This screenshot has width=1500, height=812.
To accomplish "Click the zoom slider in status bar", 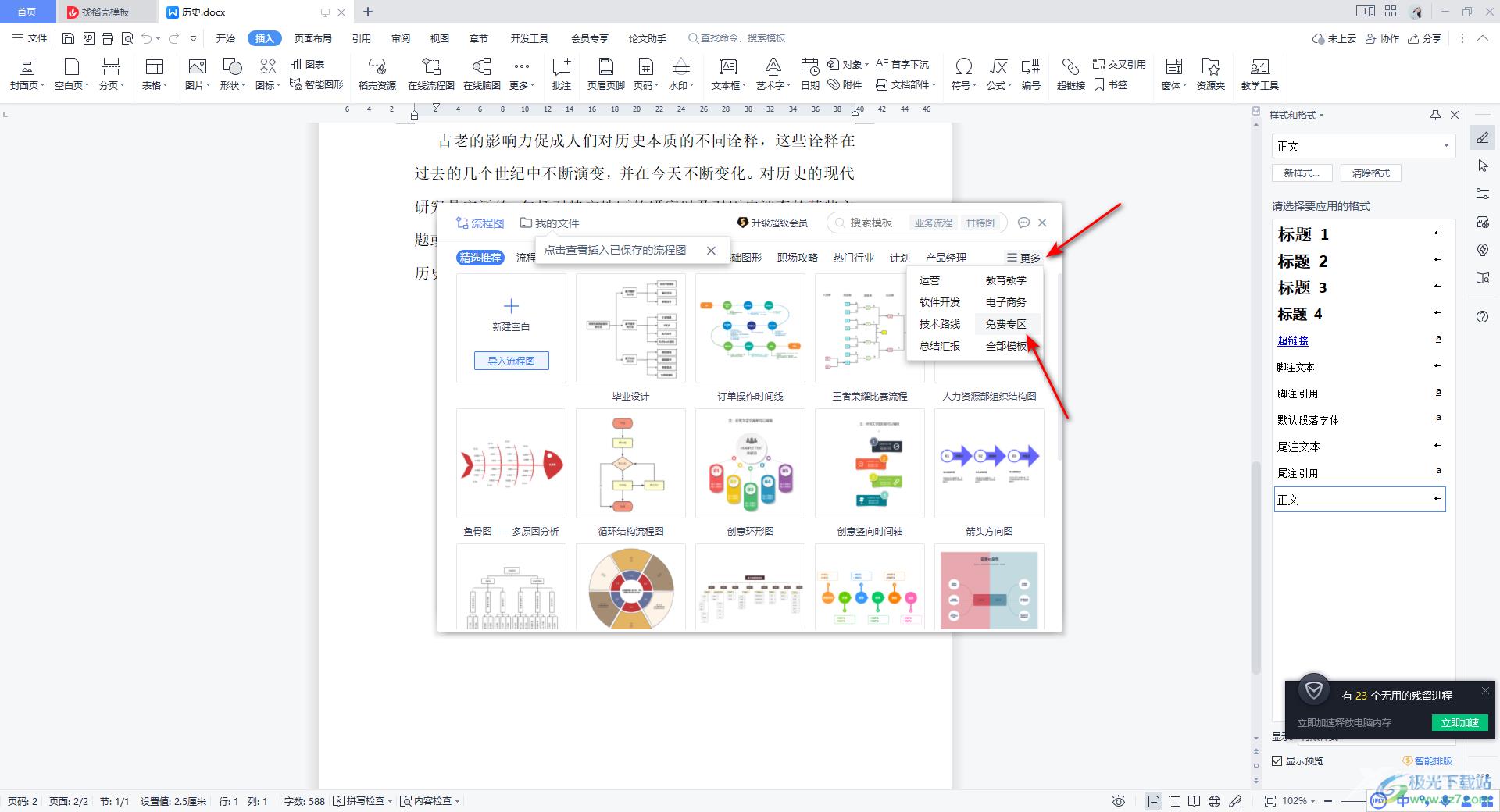I will [1353, 801].
